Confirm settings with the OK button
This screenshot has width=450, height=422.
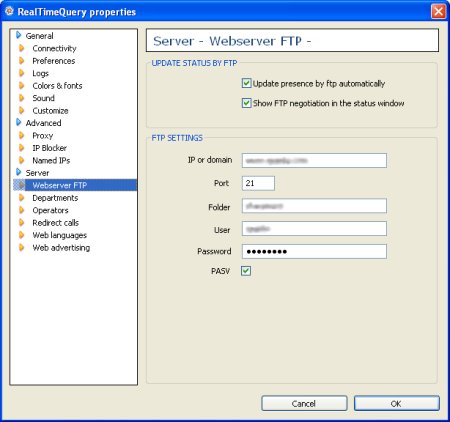pyautogui.click(x=396, y=404)
